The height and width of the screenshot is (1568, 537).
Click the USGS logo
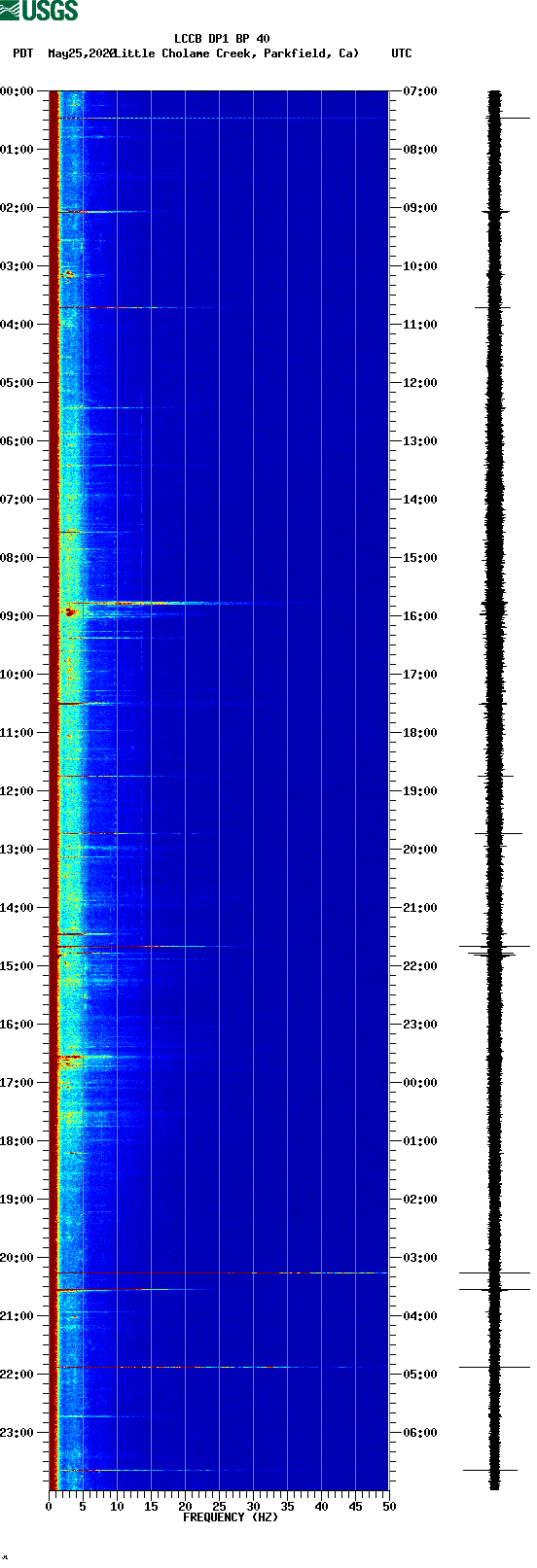pos(39,11)
